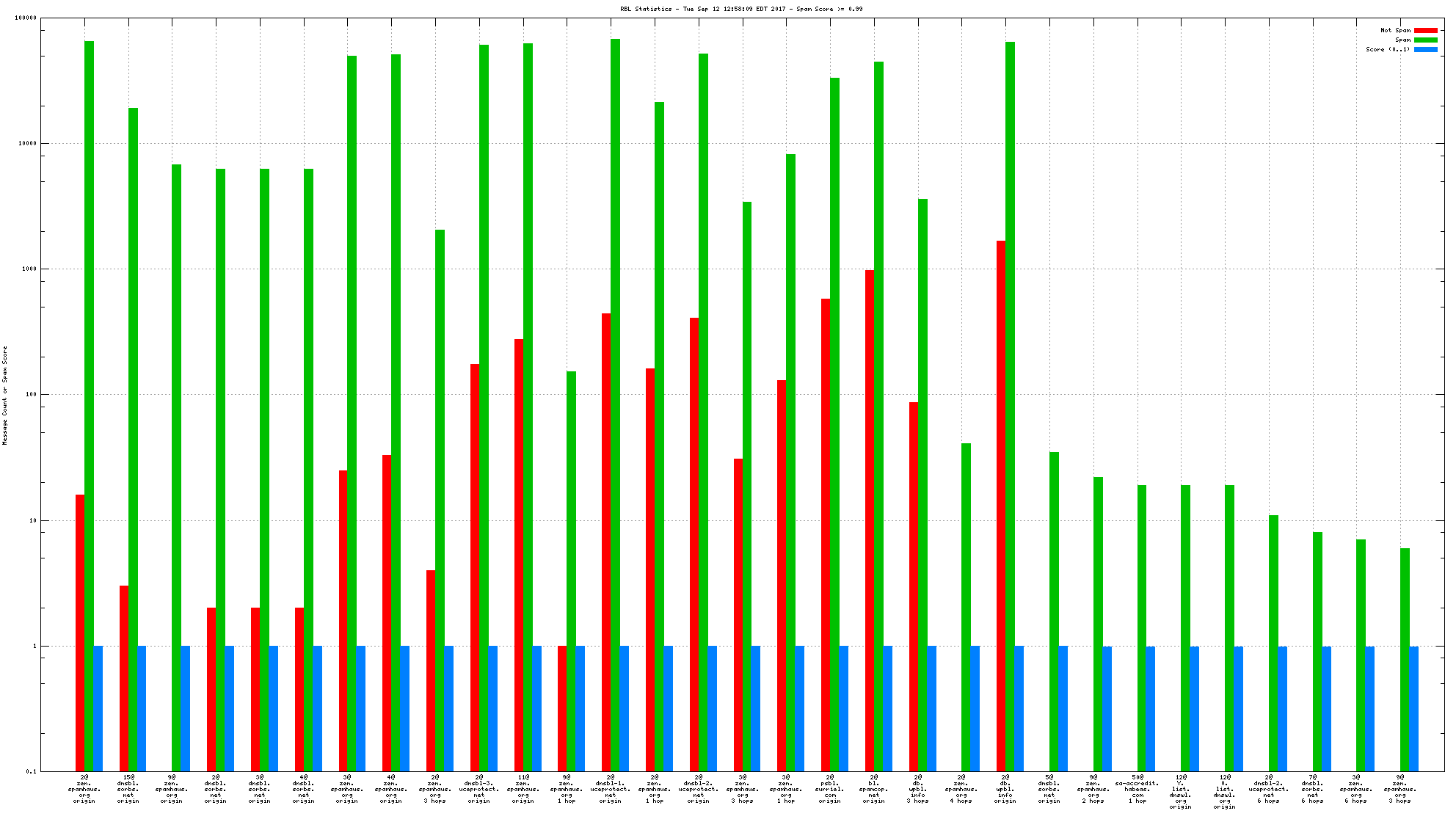Click the psbl.surriel.com x-axis label
Viewport: 1456px width, 819px height.
[x=830, y=789]
